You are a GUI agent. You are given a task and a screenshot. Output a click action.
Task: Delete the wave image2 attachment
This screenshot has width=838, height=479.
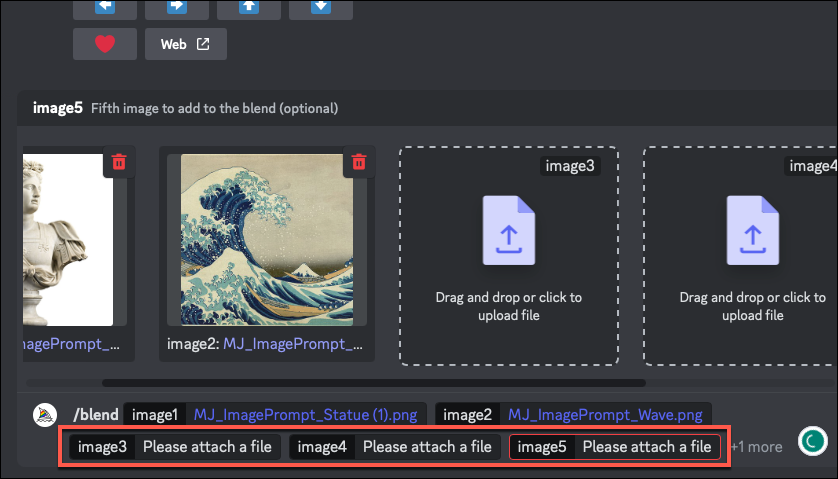coord(359,162)
